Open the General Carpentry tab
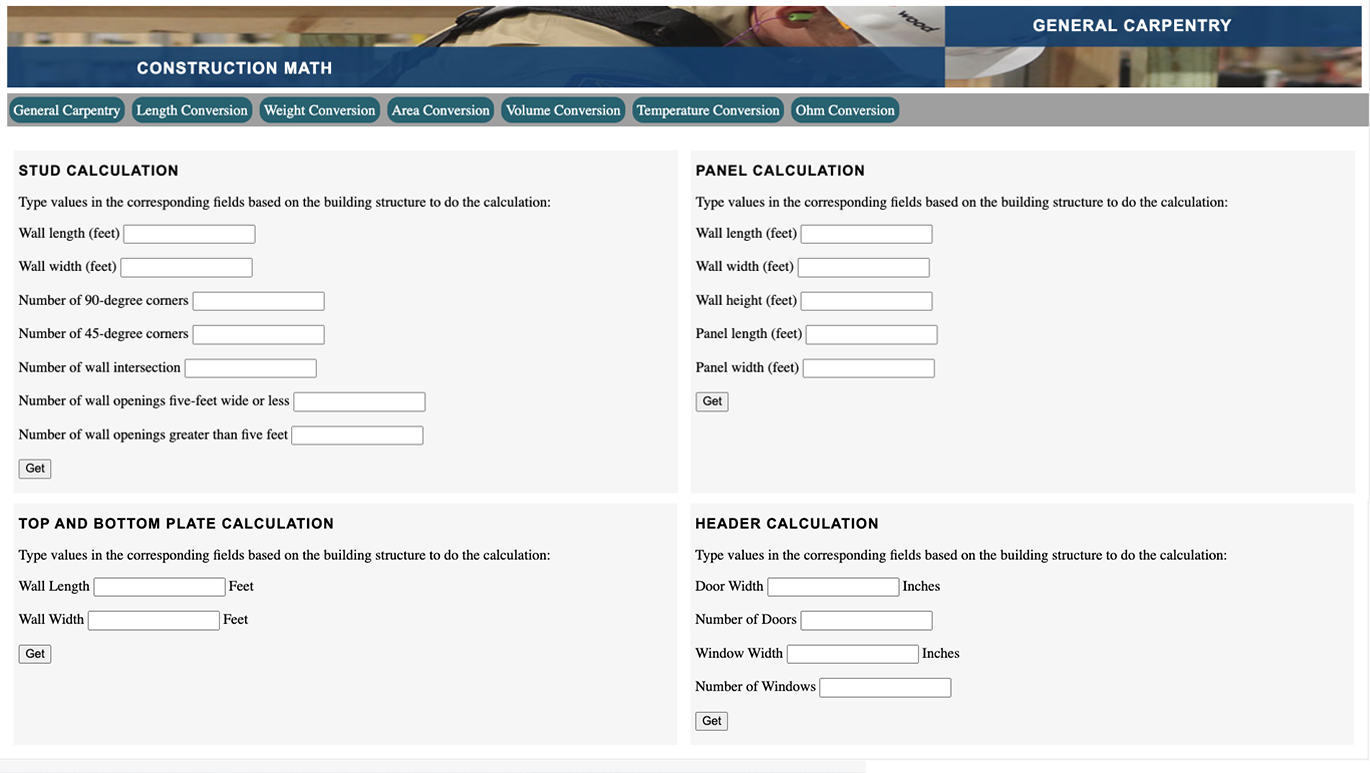The image size is (1370, 773). [x=67, y=110]
